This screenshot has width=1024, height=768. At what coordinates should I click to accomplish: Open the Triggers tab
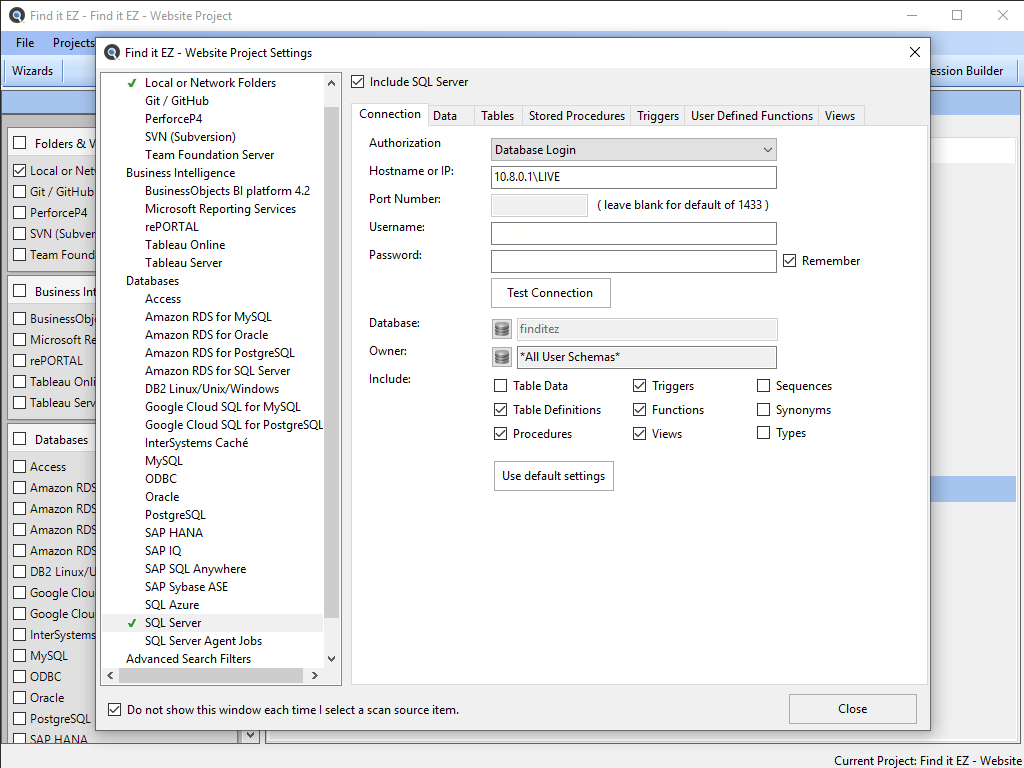tap(658, 116)
